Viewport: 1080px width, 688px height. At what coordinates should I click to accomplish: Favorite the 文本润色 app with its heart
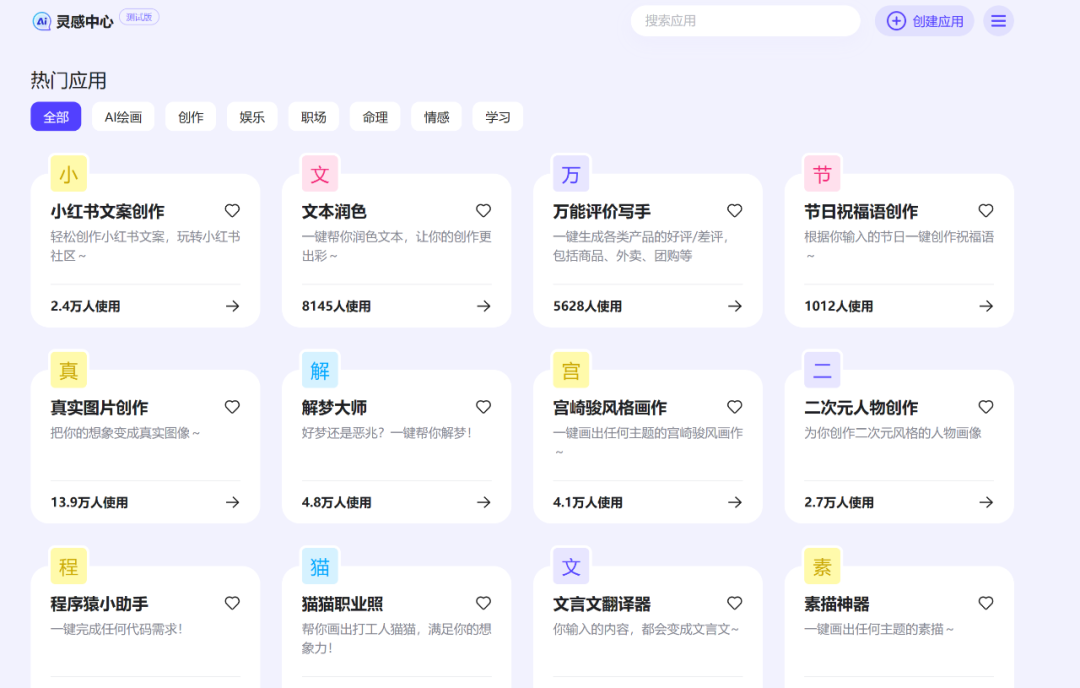[483, 211]
